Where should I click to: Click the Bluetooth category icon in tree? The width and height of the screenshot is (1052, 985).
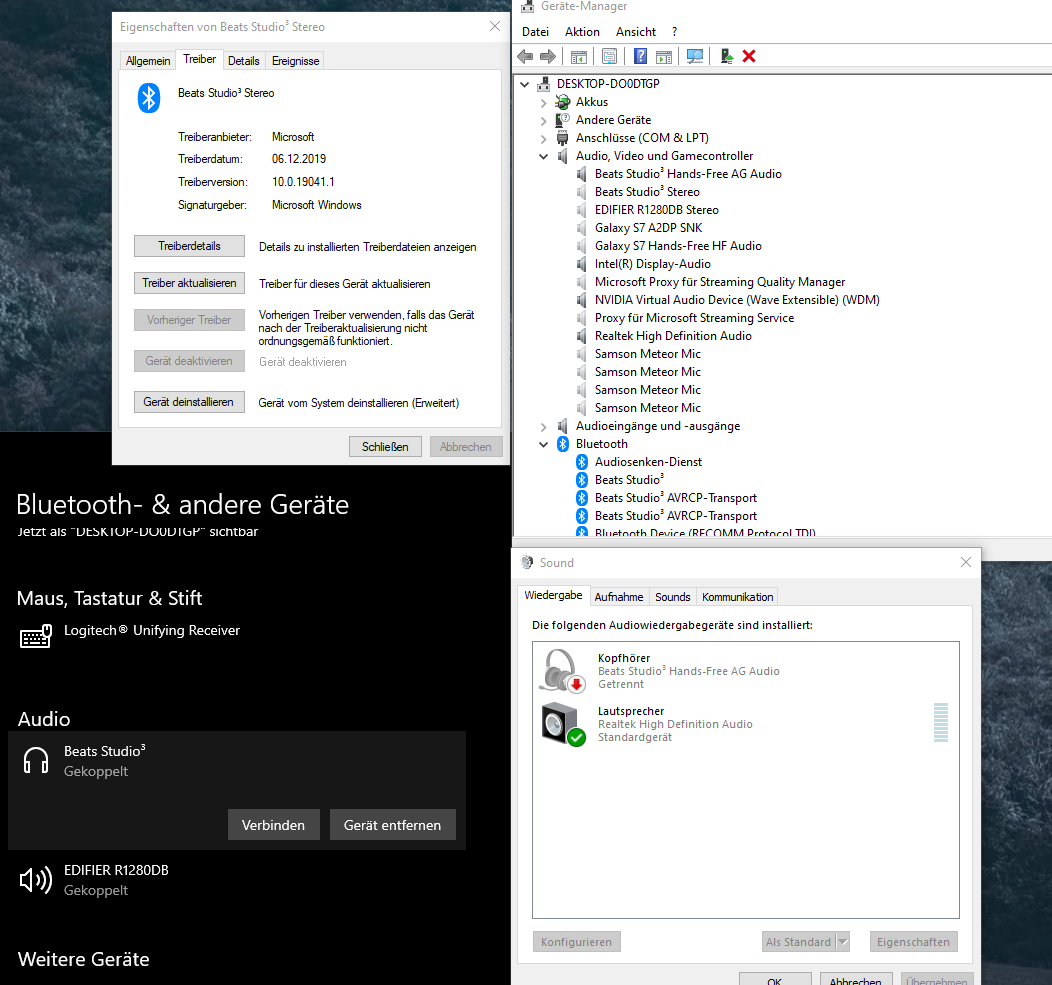(x=563, y=444)
